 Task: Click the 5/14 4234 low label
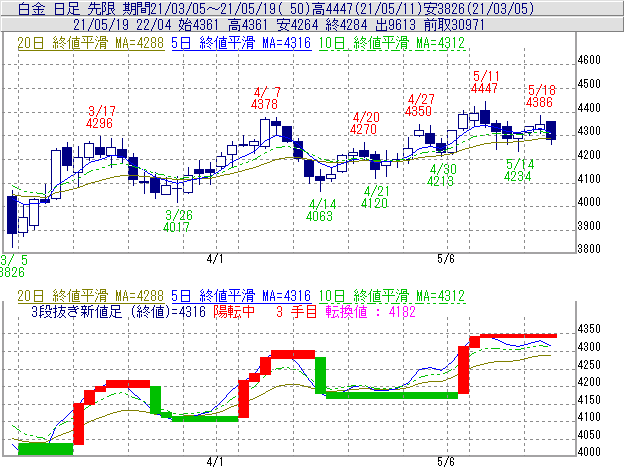coord(519,170)
